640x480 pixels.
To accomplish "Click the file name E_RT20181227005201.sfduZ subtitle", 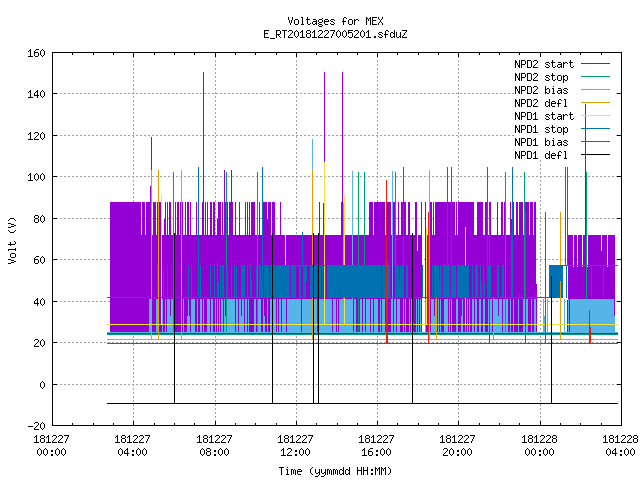I will pos(335,34).
